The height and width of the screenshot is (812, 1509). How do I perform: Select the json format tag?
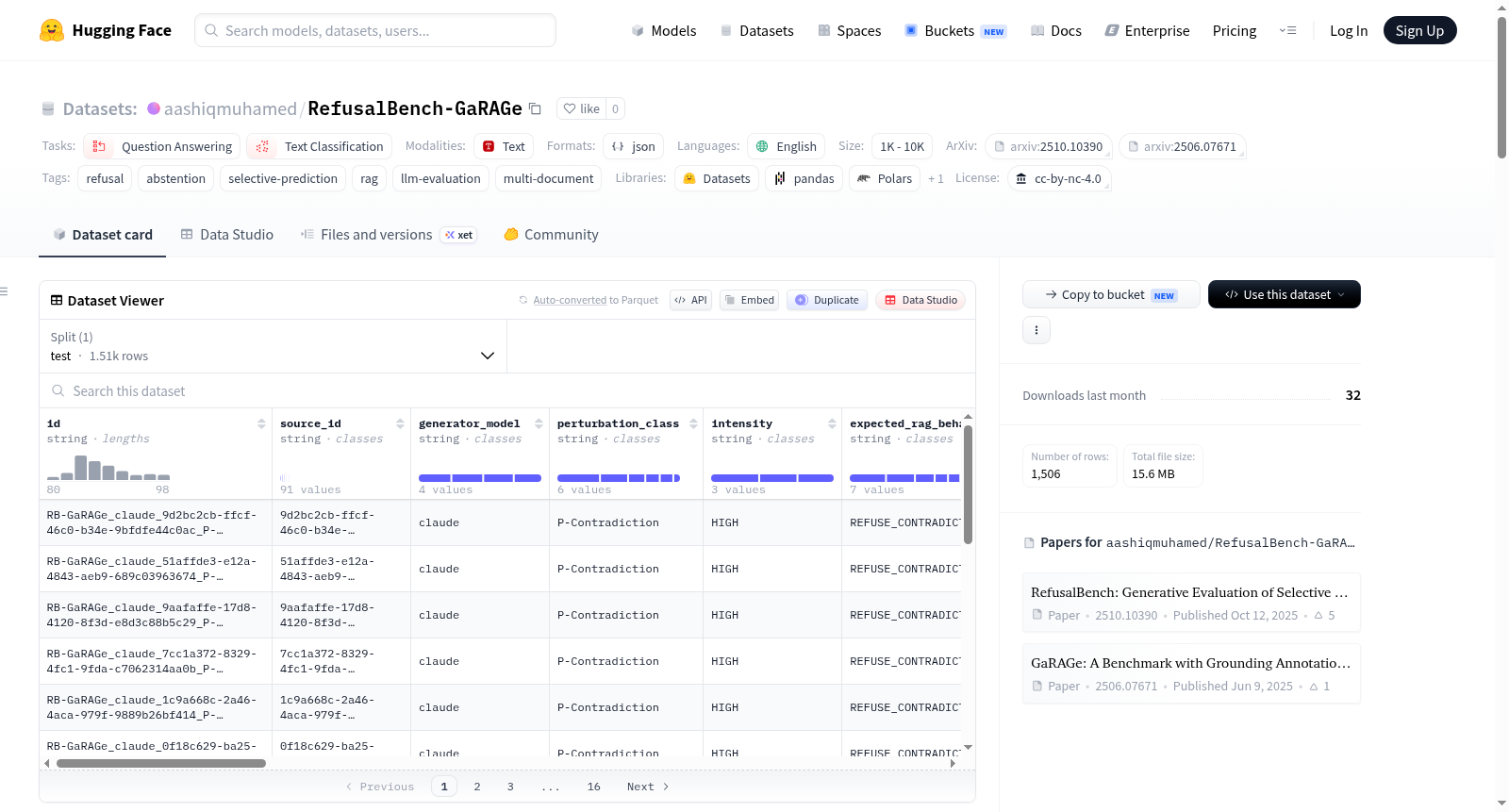[634, 146]
